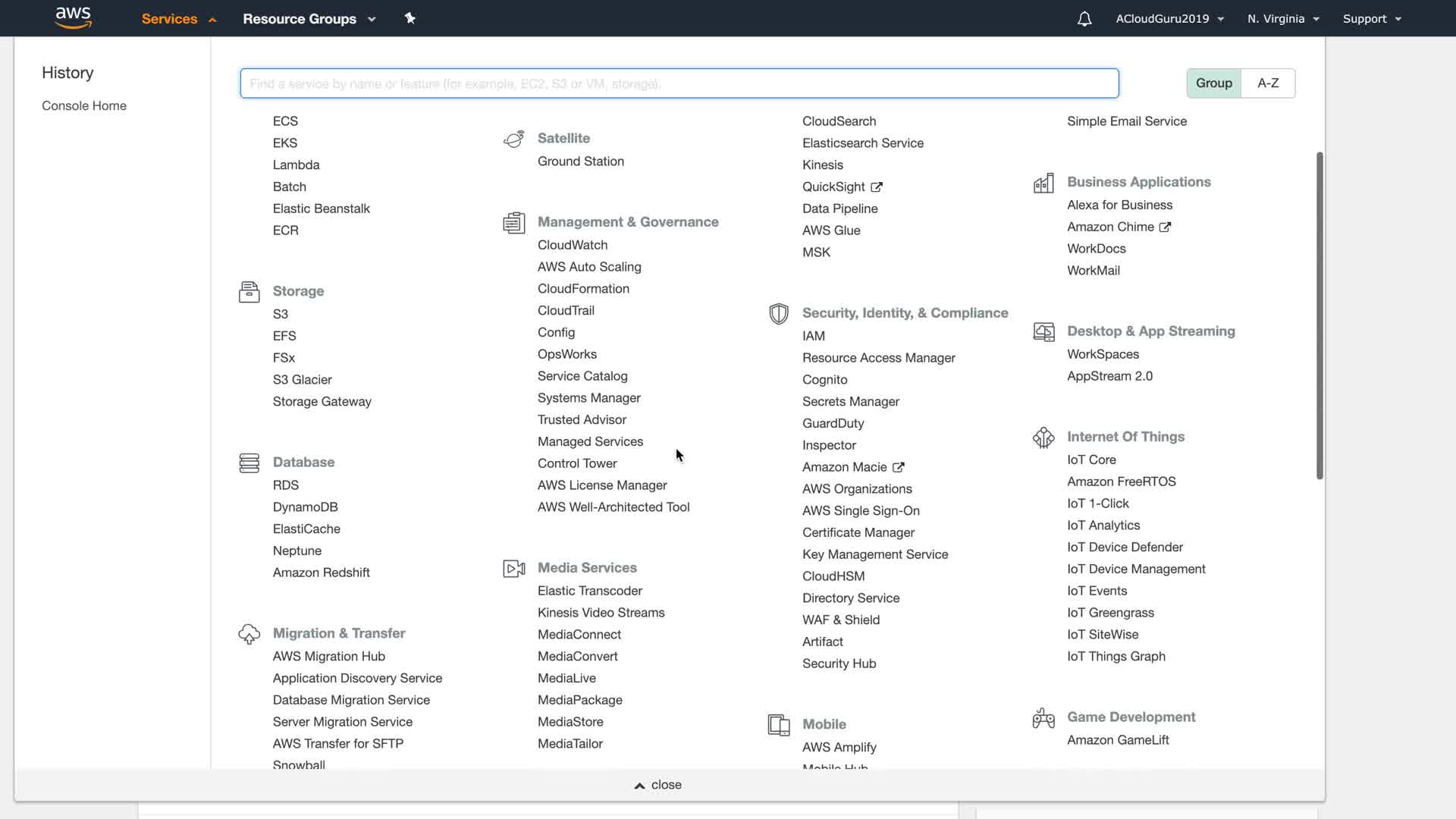The height and width of the screenshot is (819, 1456).
Task: Click the Satellite category icon
Action: (513, 139)
